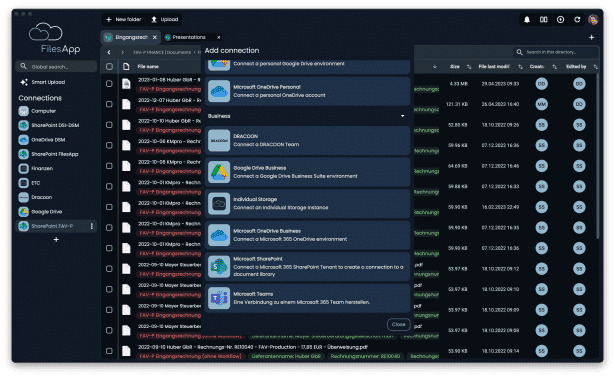Open the notifications bell icon
The width and height of the screenshot is (615, 377).
527,19
